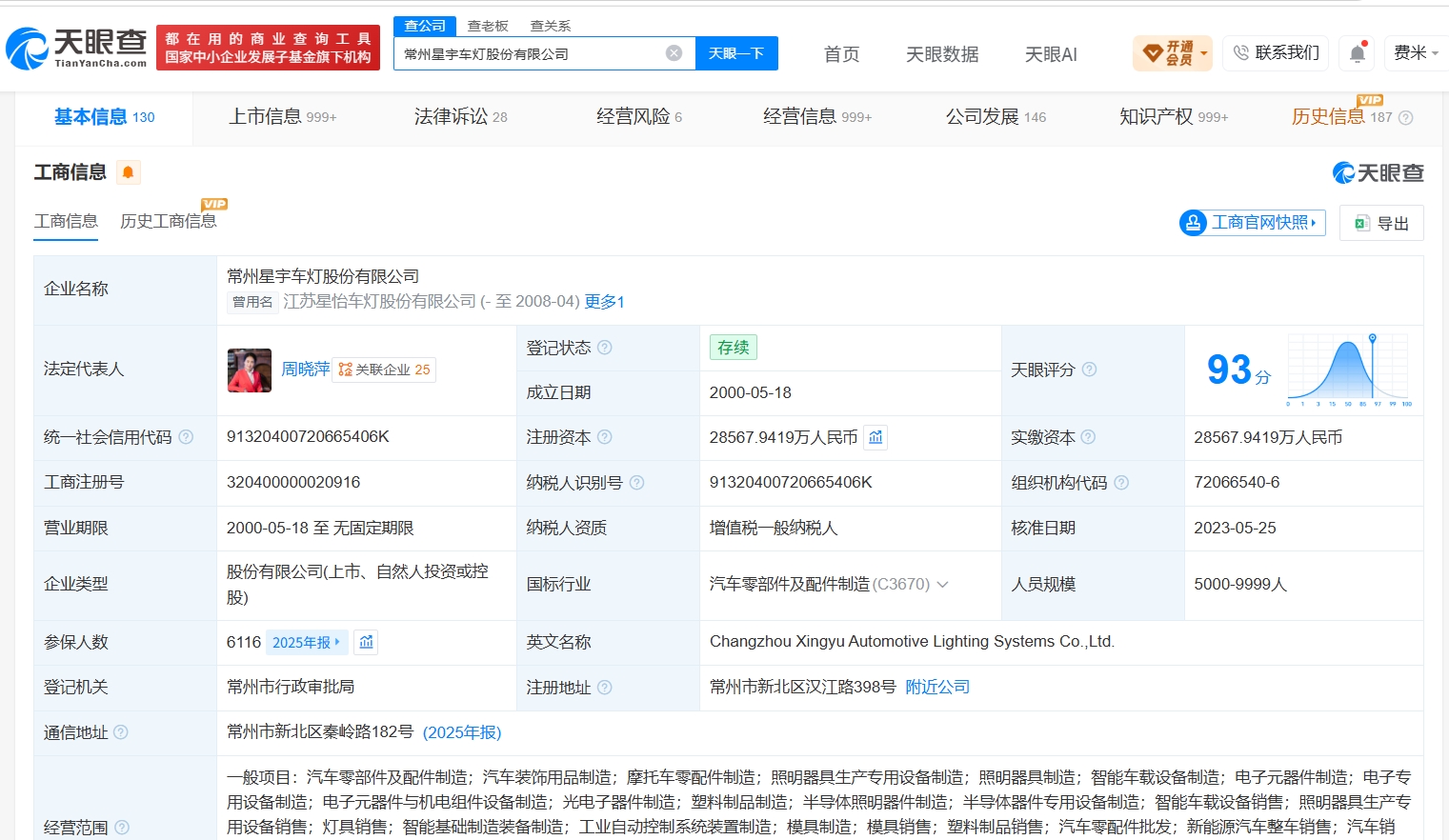Viewport: 1449px width, 840px height.
Task: Click the 工商信息 alert bell icon
Action: click(x=128, y=172)
